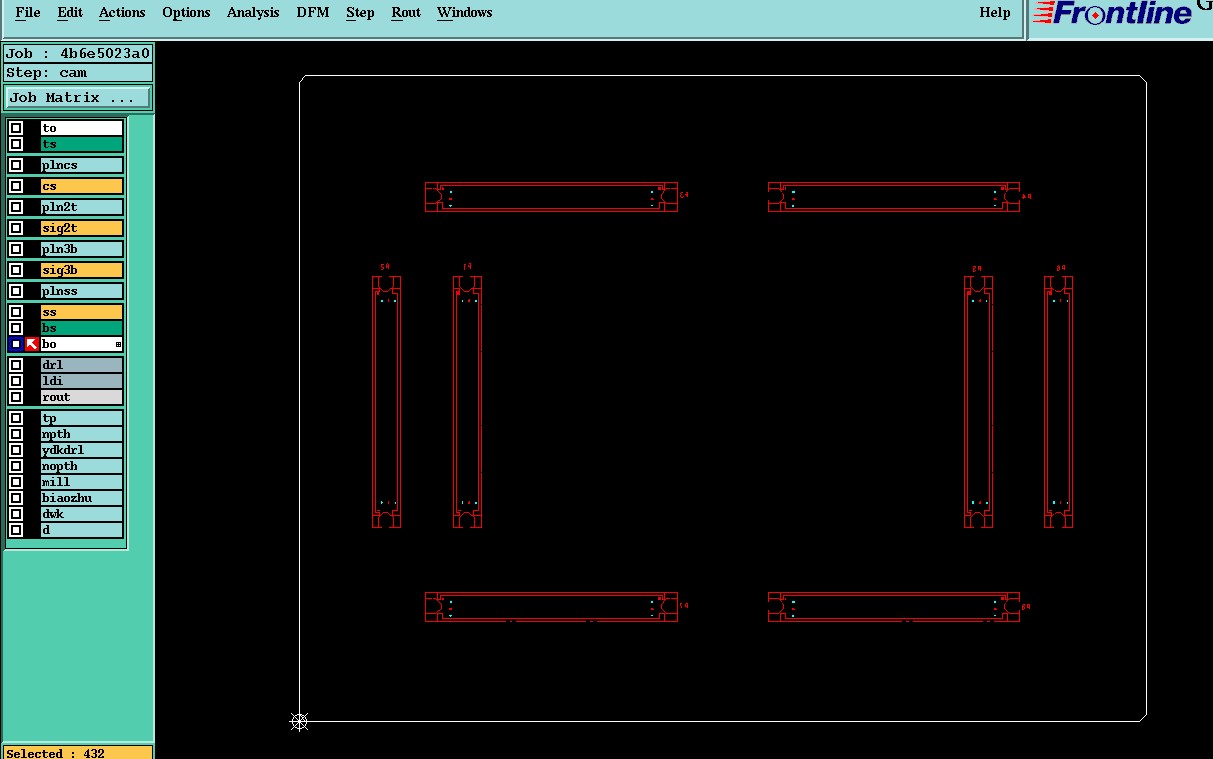Toggle display checkbox for layer mpth

(x=16, y=434)
